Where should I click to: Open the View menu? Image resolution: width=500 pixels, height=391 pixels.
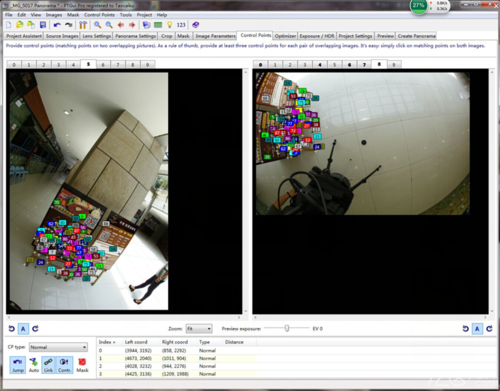point(36,15)
